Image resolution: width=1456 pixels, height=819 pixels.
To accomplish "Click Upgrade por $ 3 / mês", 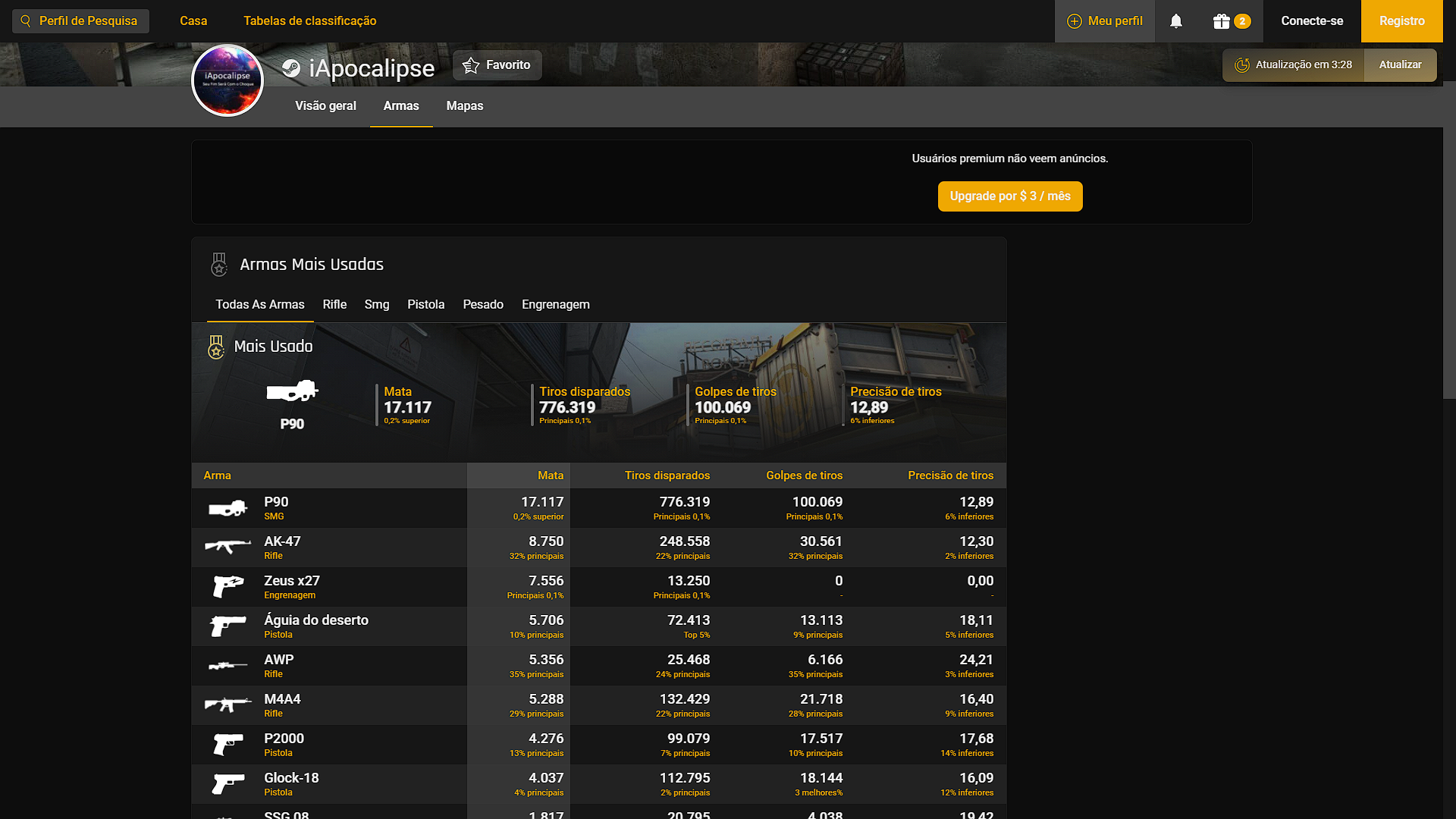I will (x=1009, y=196).
